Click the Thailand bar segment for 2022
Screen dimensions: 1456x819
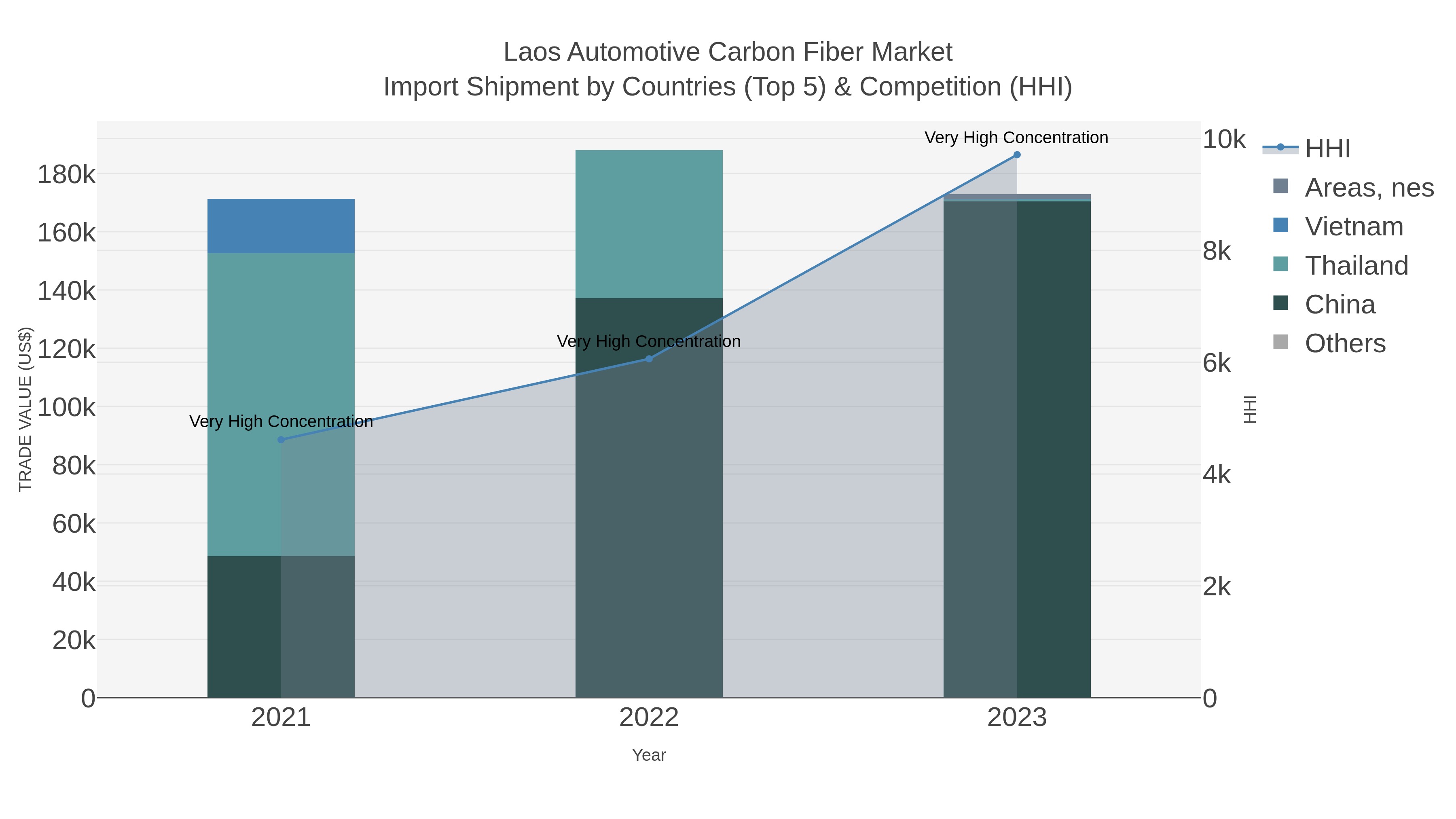click(649, 224)
